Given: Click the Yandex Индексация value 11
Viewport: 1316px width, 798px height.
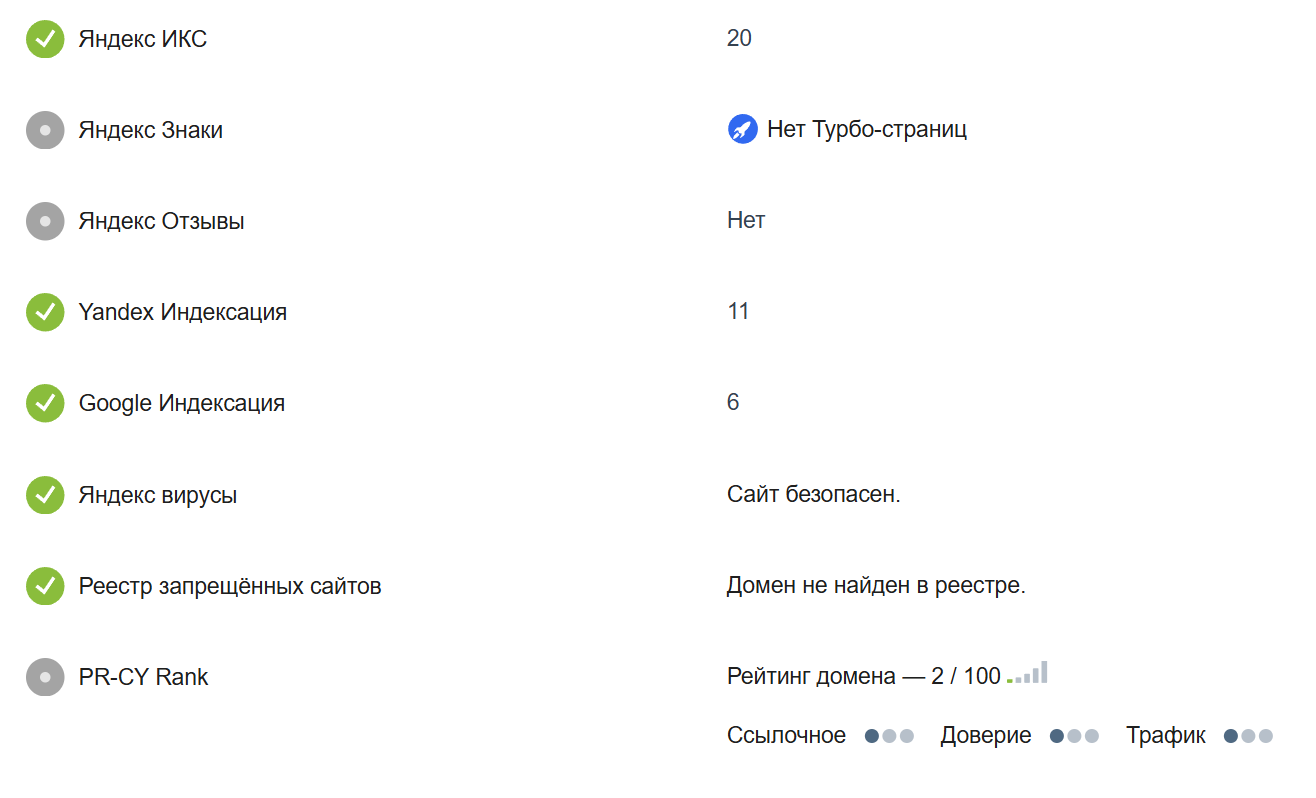Looking at the screenshot, I should 738,311.
